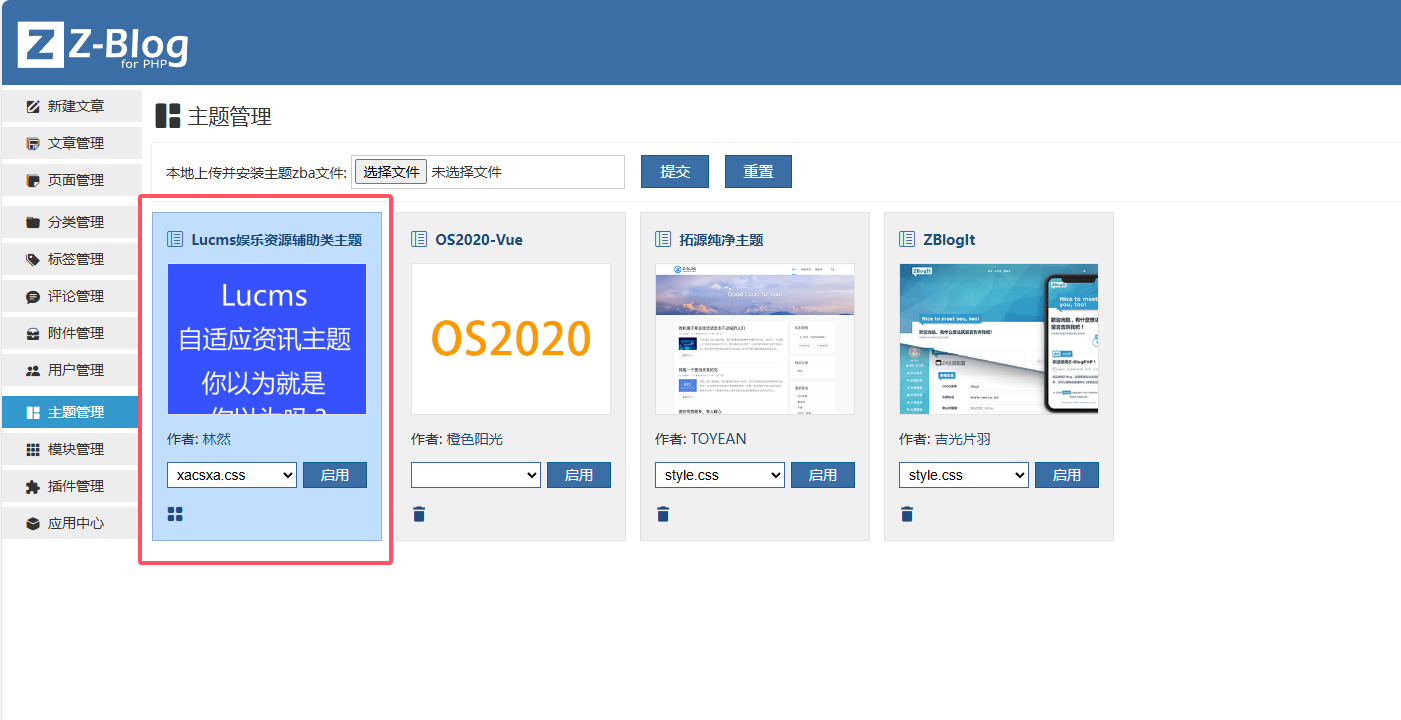This screenshot has height=720, width=1401.
Task: Click the 主题管理 sidebar icon
Action: [x=33, y=412]
